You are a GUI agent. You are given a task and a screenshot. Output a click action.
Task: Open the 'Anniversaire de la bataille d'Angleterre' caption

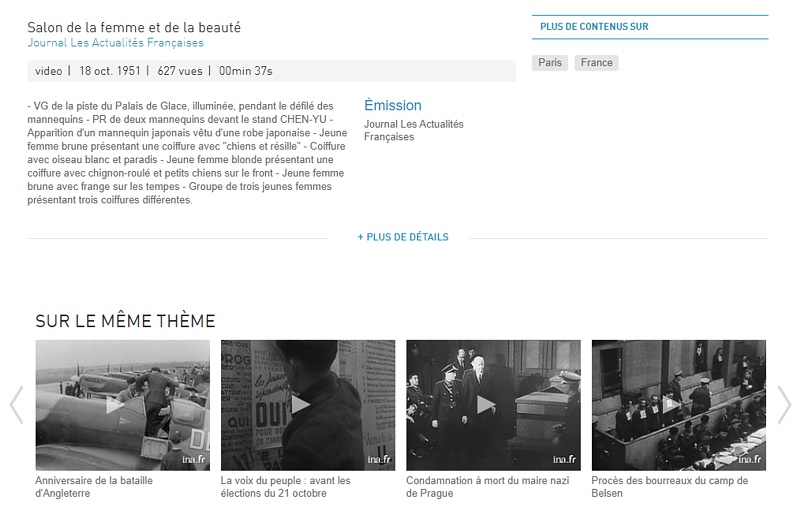coord(94,486)
